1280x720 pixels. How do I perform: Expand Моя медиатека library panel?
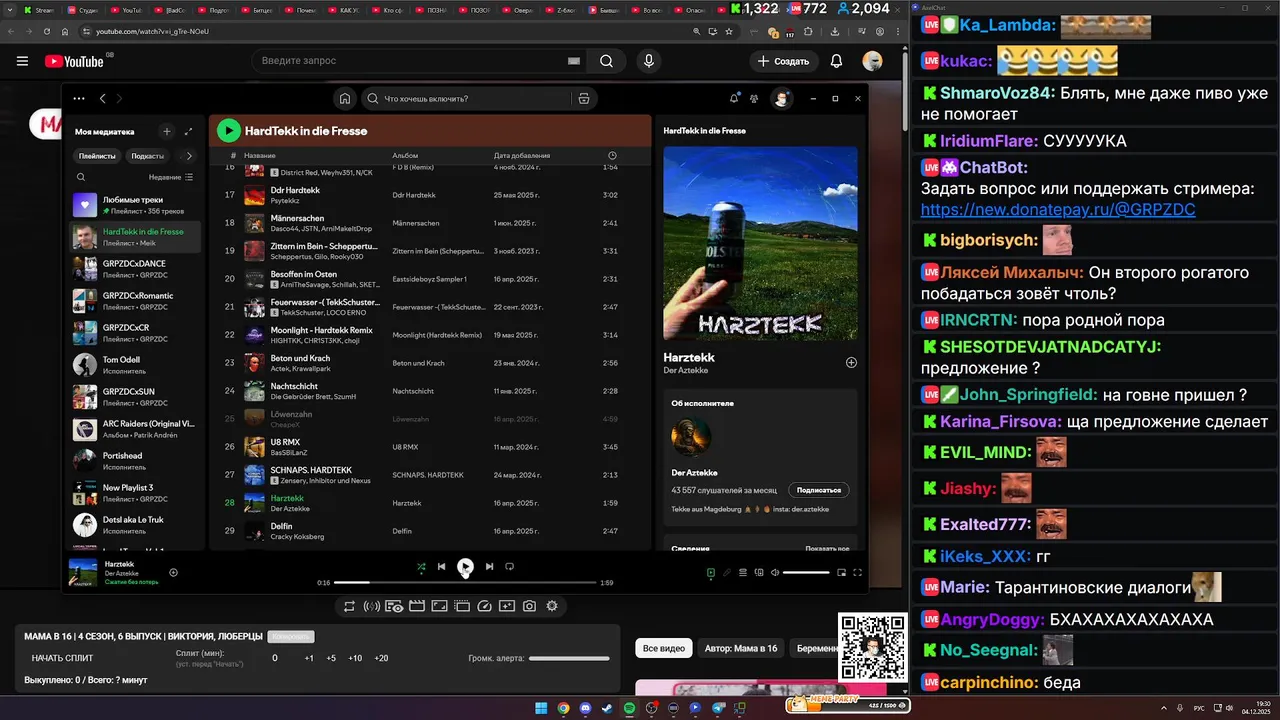188,131
